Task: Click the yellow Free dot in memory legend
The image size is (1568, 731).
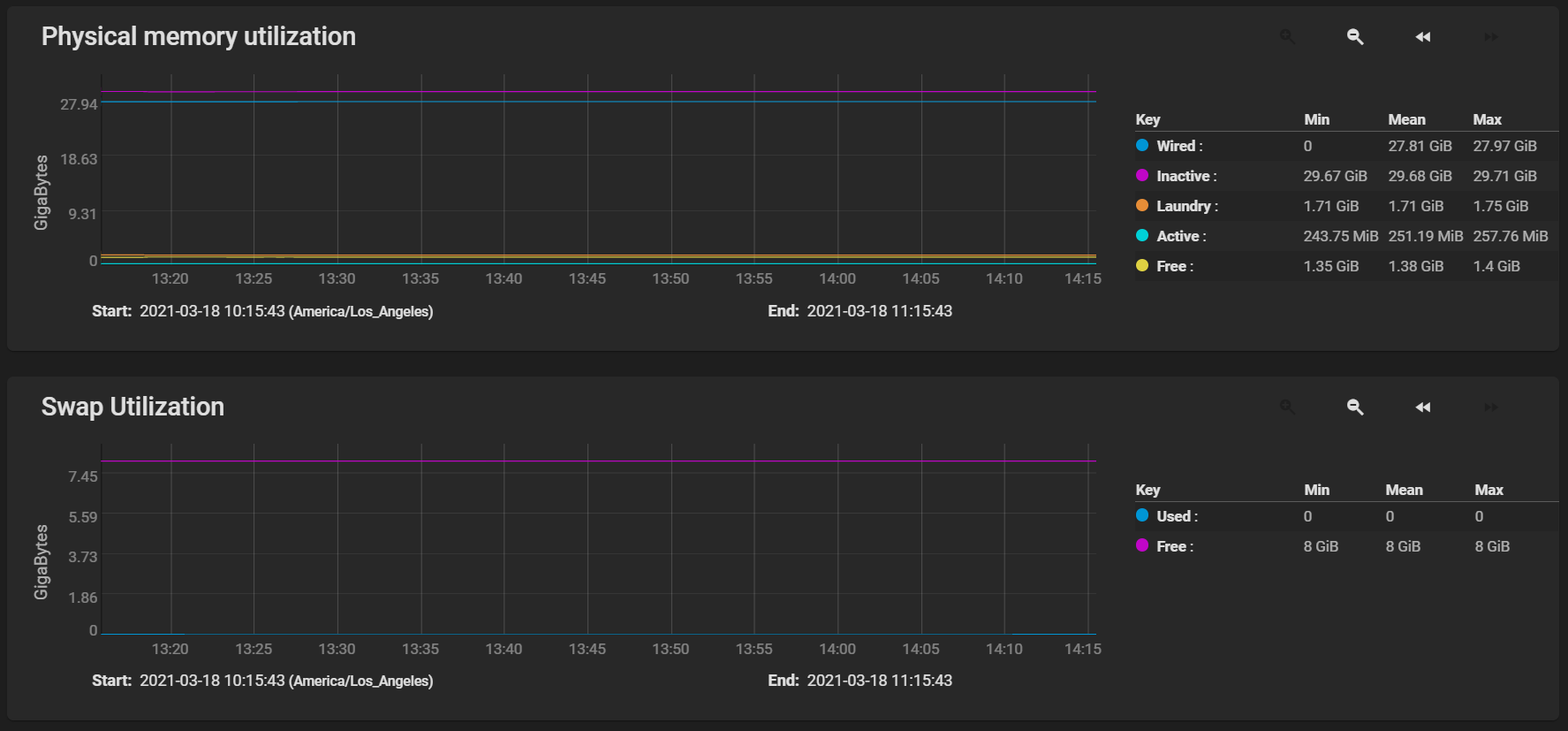Action: pyautogui.click(x=1142, y=265)
